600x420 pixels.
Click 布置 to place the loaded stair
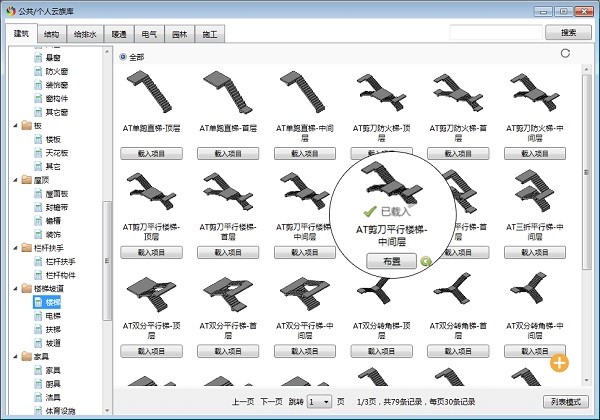pos(390,260)
